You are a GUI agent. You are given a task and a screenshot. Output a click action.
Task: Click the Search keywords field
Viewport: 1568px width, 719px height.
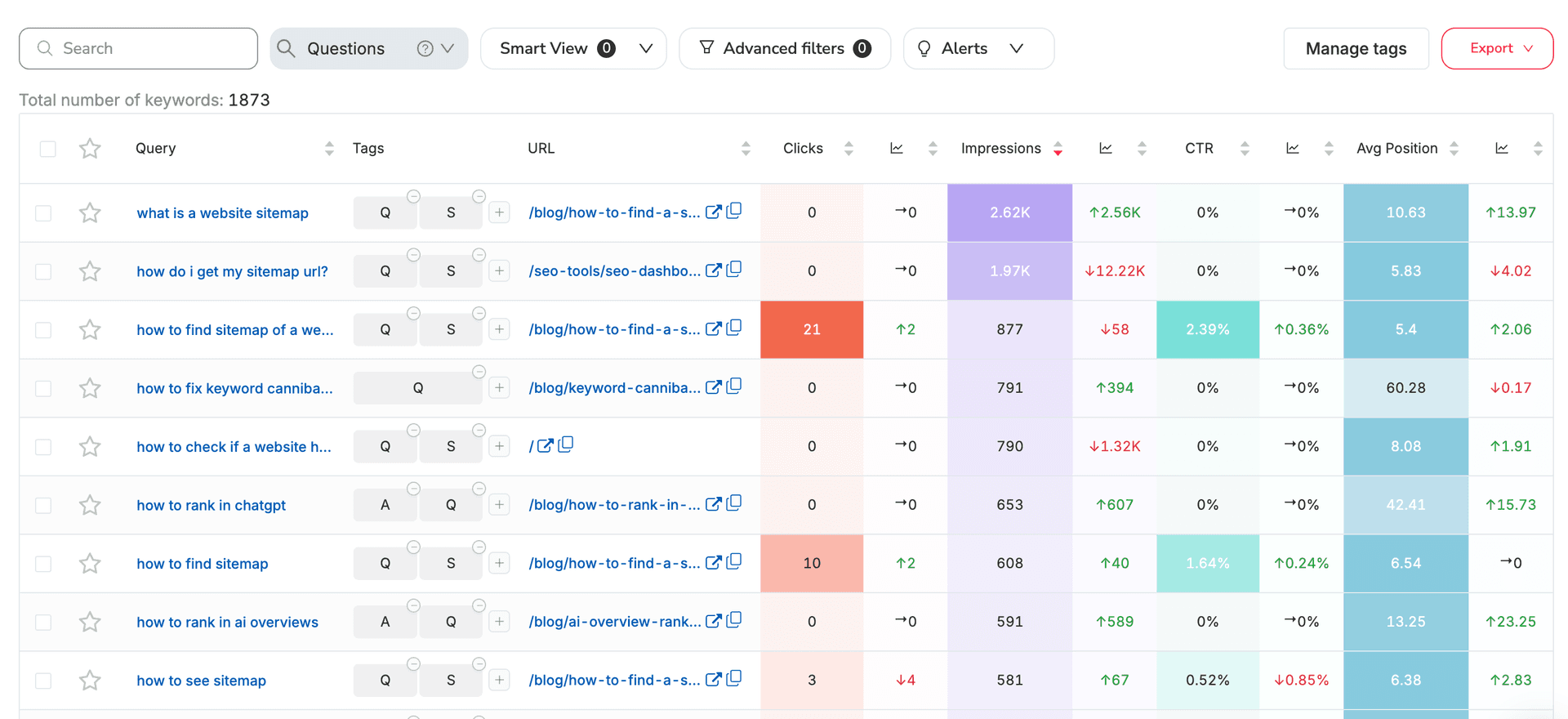[138, 49]
